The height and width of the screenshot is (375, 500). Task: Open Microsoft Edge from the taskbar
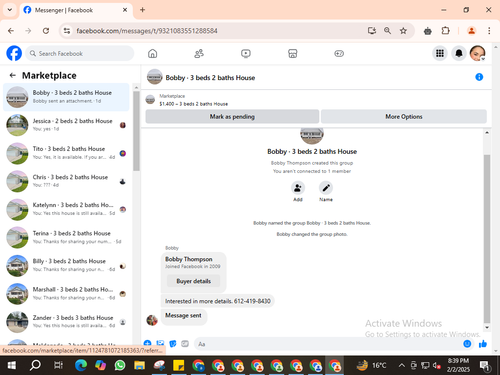point(81,366)
